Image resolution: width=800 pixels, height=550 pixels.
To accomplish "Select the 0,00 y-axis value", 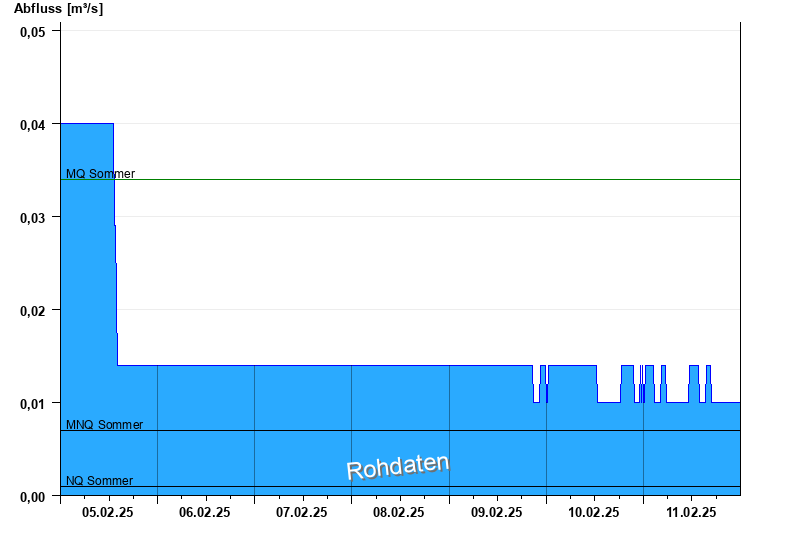I will 33,496.
